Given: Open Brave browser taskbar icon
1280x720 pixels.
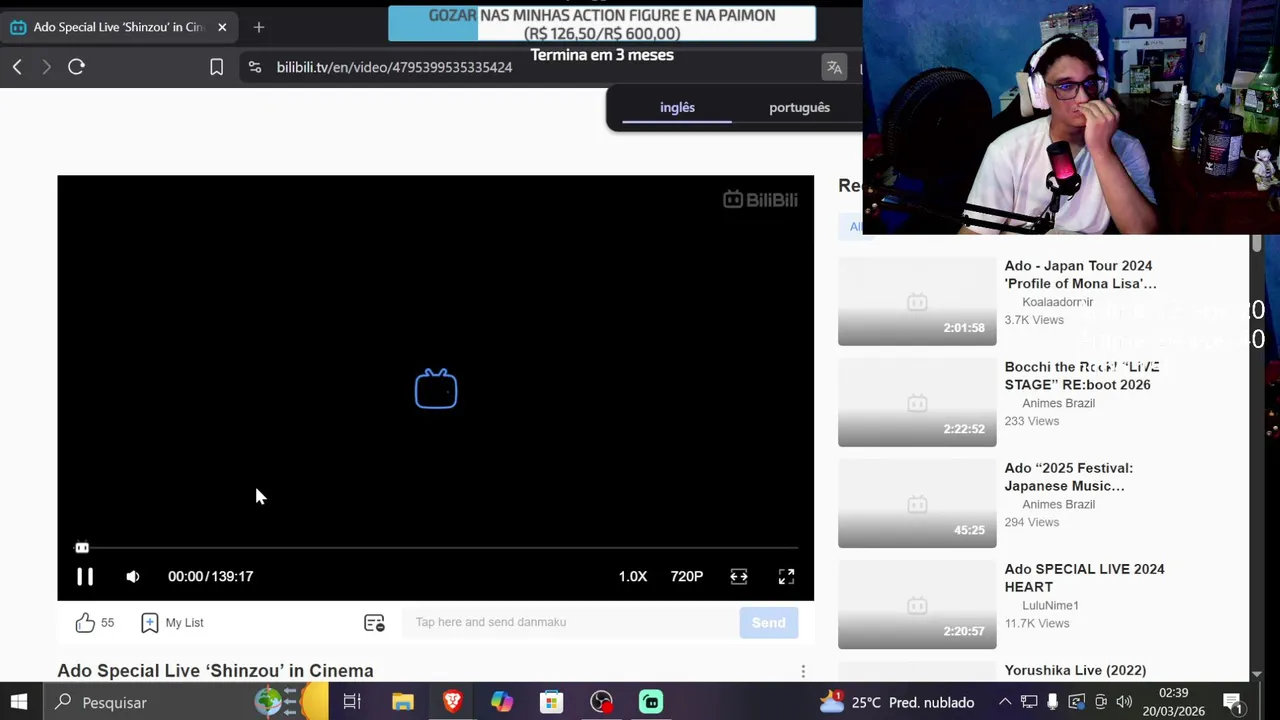Looking at the screenshot, I should coord(452,702).
